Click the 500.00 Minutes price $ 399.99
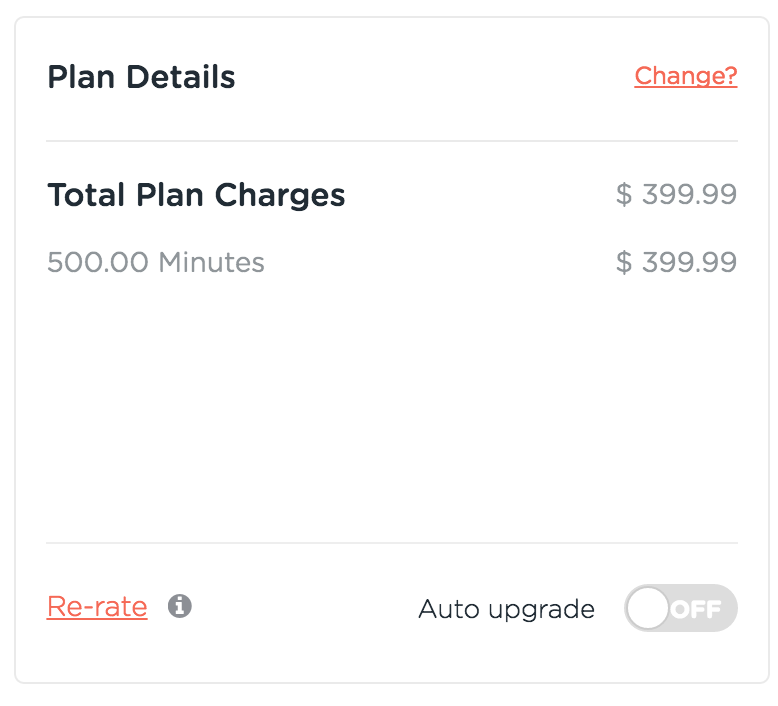Screen dimensions: 778x706 676,263
